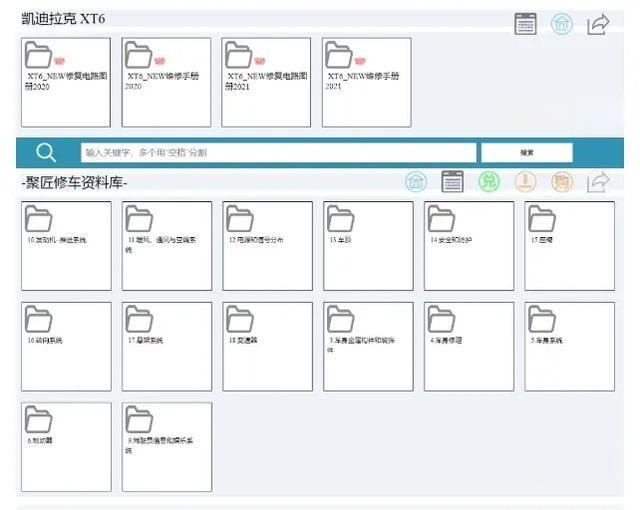The image size is (640, 510).
Task: Open folder 12.电源和信号分布
Action: point(268,246)
